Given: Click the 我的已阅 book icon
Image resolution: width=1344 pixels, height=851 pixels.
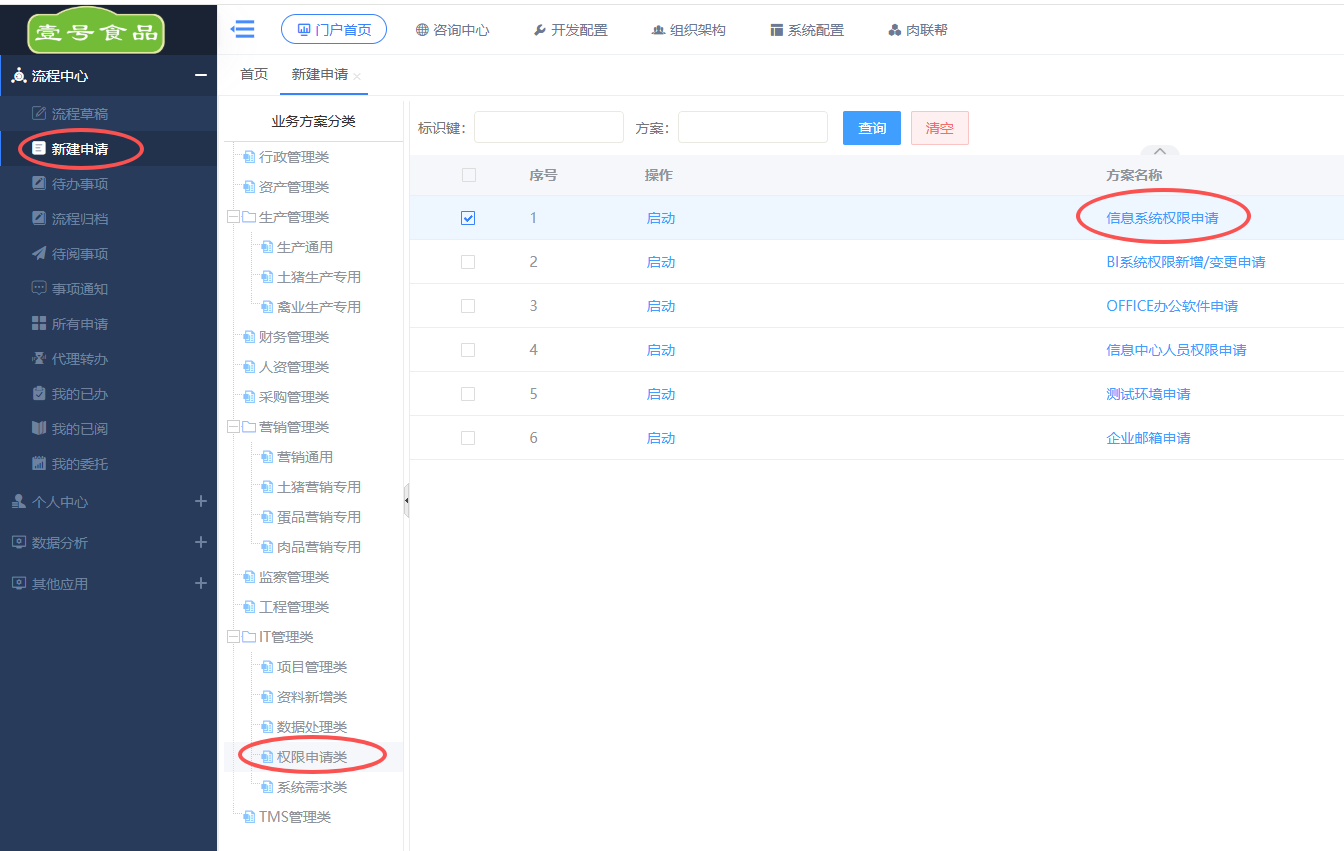Looking at the screenshot, I should coord(39,429).
